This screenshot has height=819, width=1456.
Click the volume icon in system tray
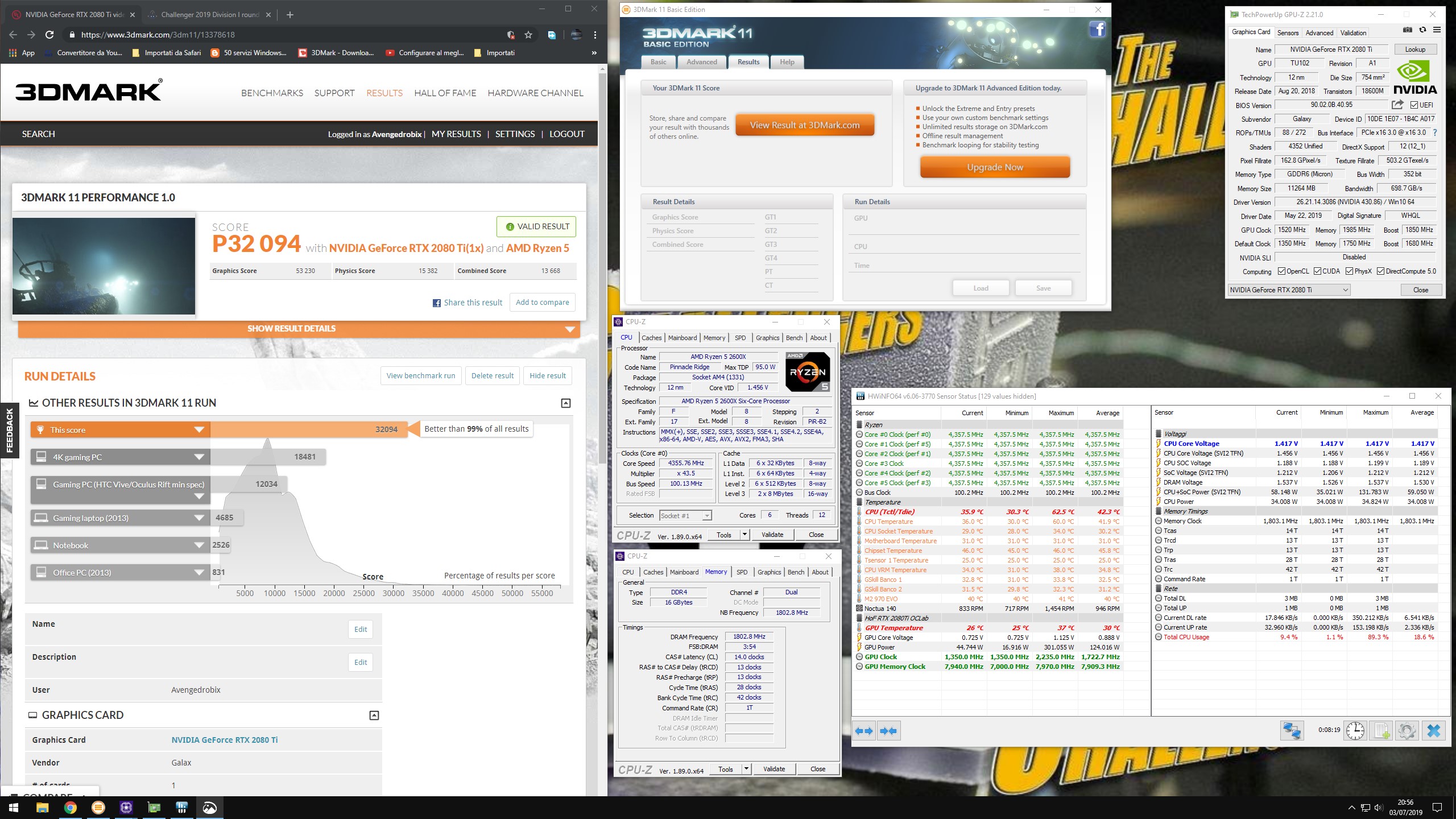[1378, 808]
